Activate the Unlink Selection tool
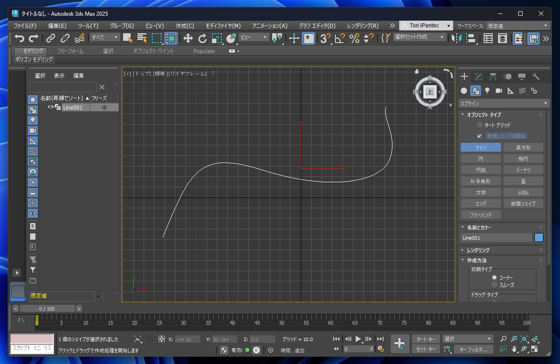 pyautogui.click(x=65, y=38)
